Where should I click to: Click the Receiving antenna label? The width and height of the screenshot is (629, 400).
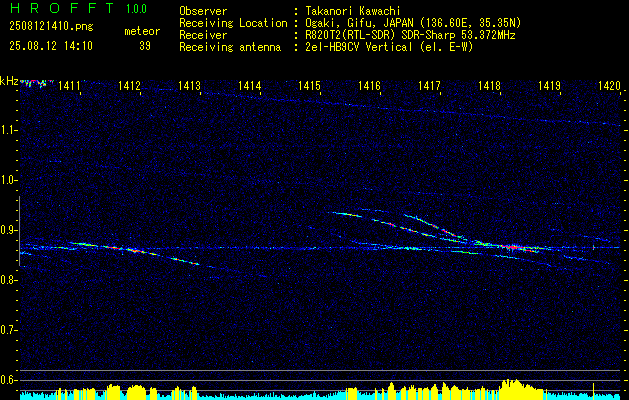[x=230, y=47]
